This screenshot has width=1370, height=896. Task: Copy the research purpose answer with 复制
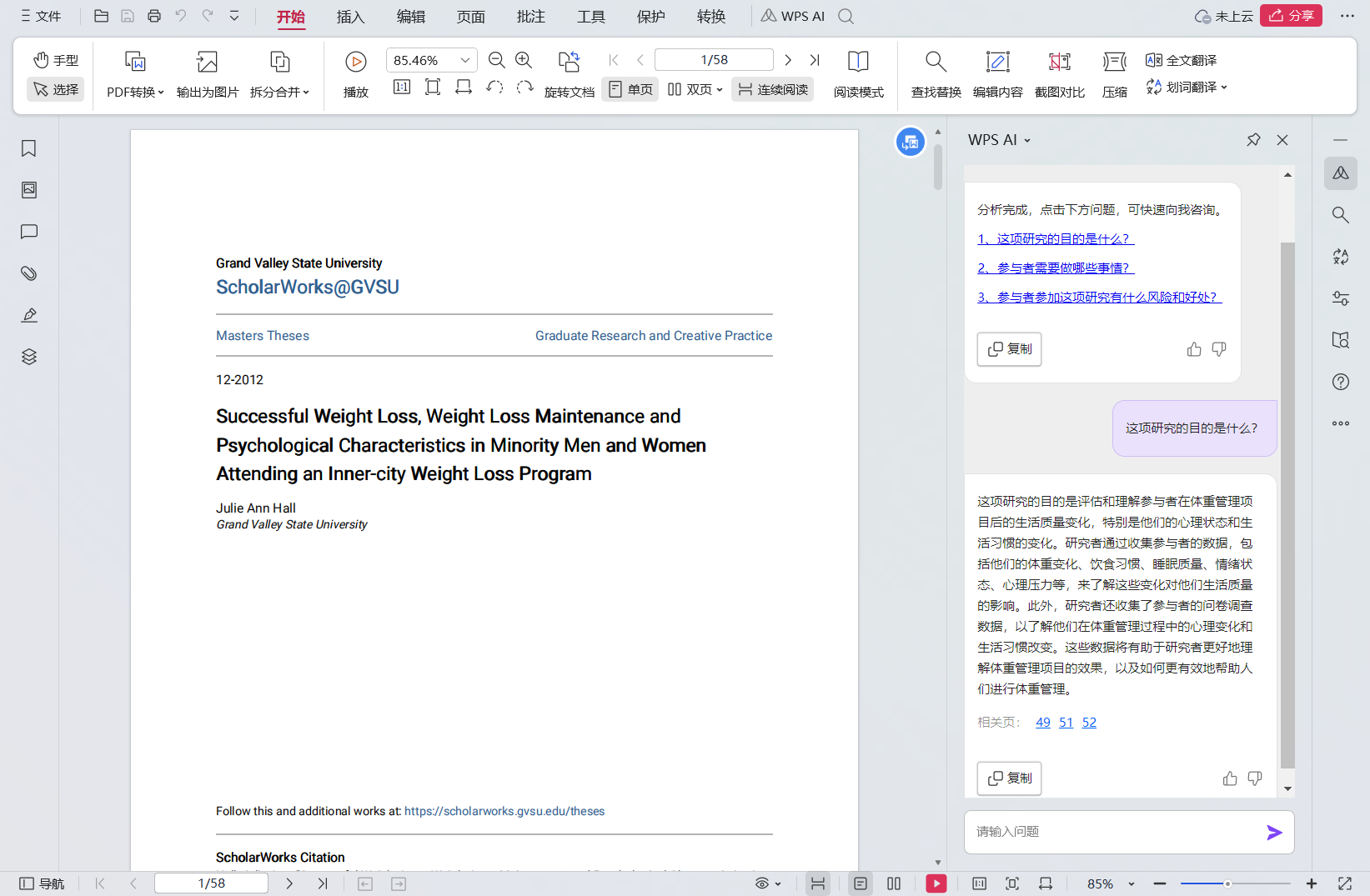pos(1009,778)
